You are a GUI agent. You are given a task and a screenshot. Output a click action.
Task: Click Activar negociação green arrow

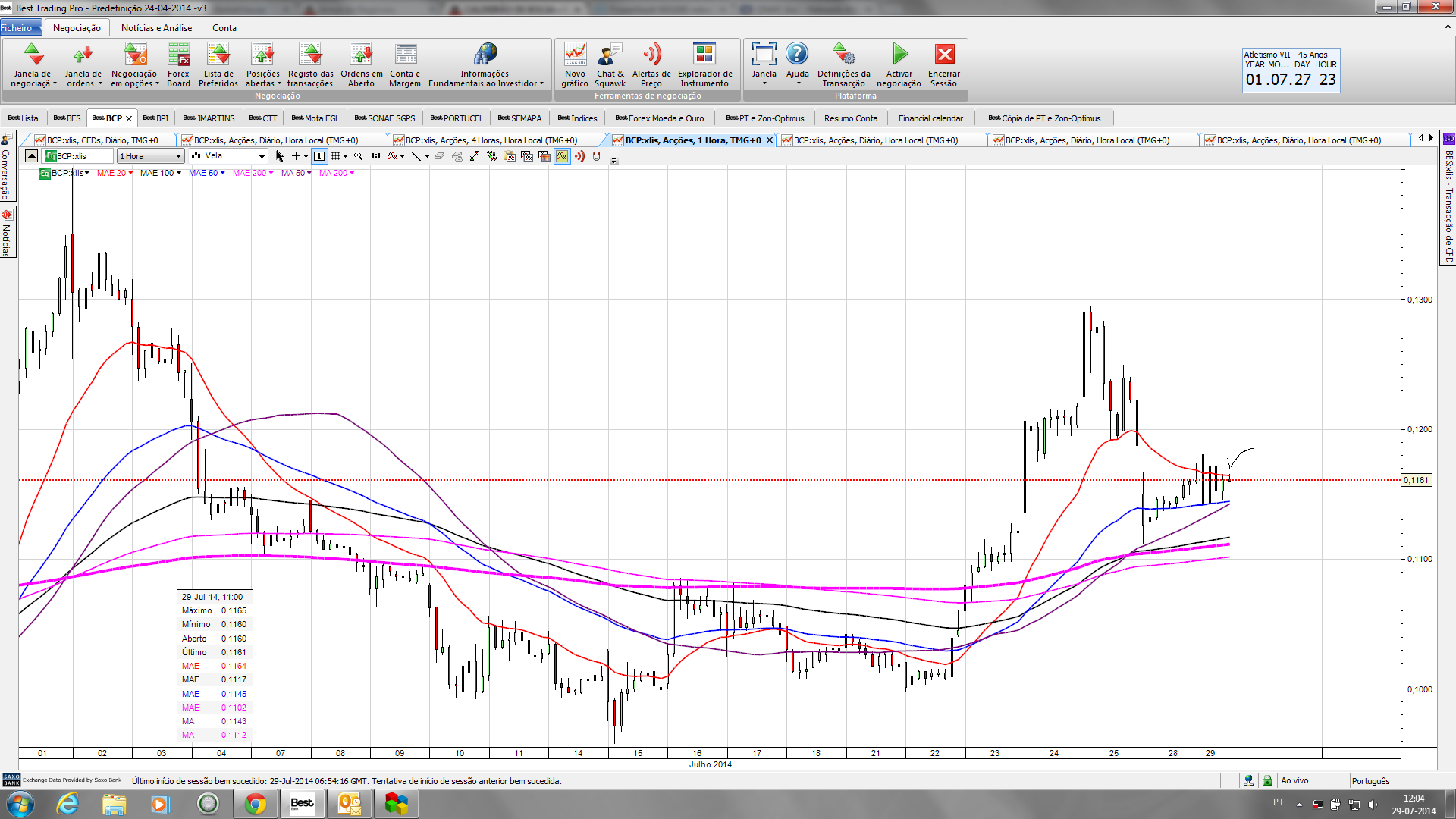899,55
